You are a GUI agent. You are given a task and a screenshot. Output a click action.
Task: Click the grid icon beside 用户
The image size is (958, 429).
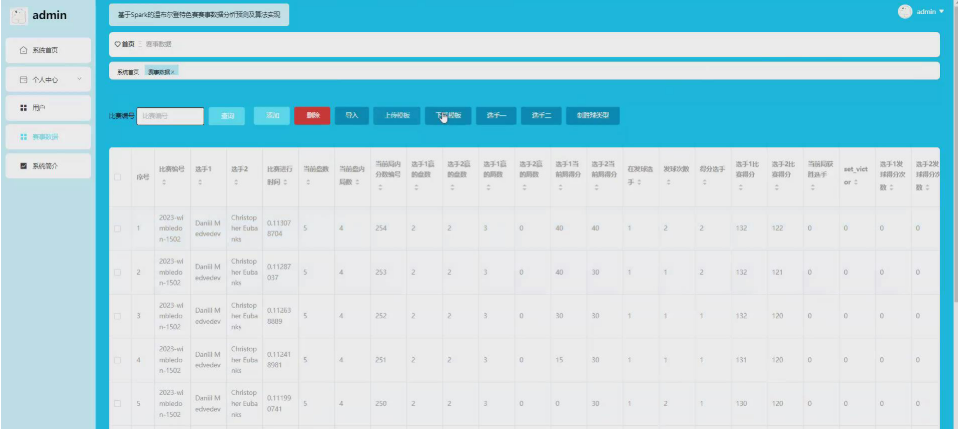pos(23,108)
